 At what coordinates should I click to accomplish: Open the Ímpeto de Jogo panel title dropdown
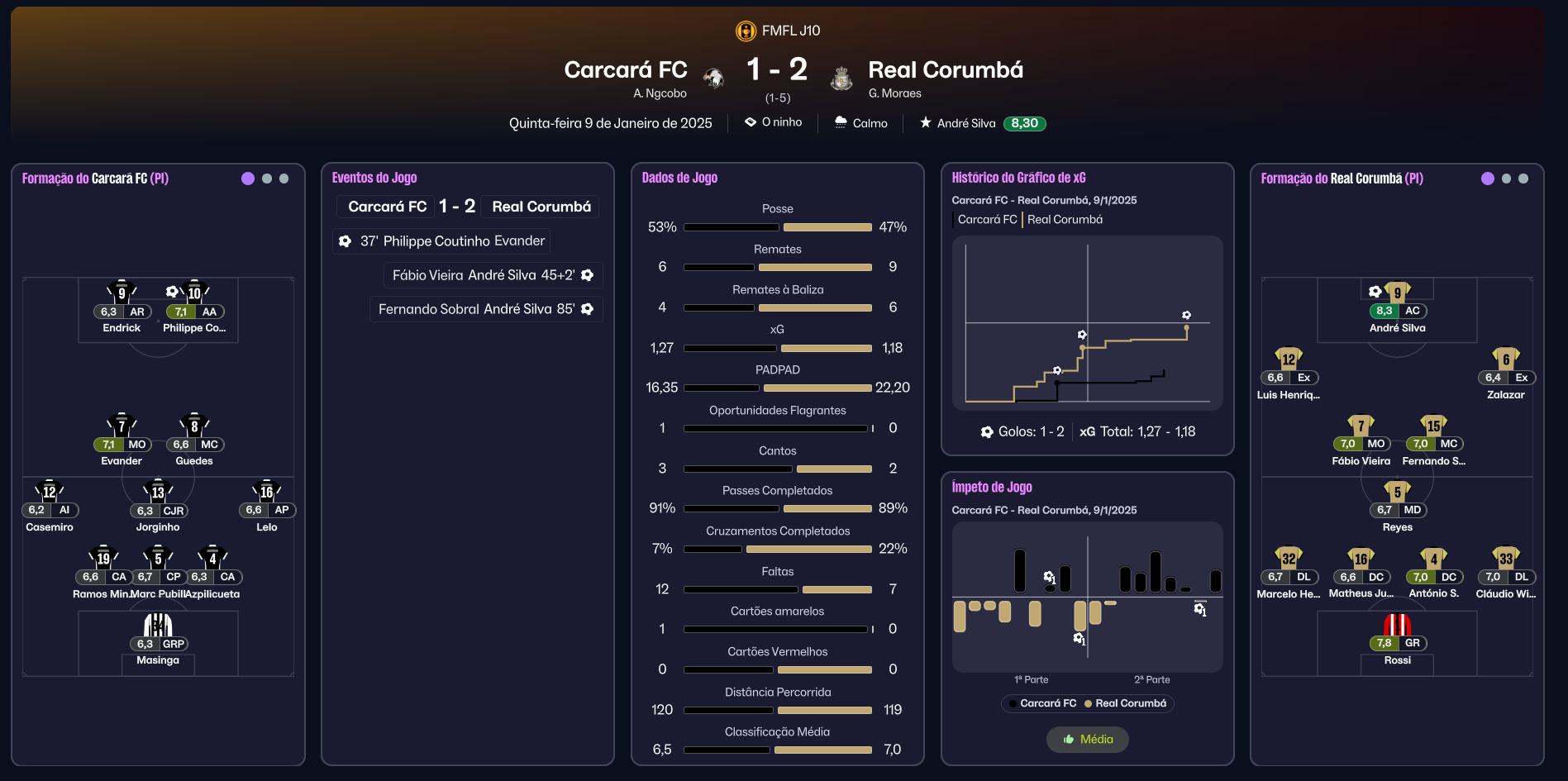tap(992, 488)
